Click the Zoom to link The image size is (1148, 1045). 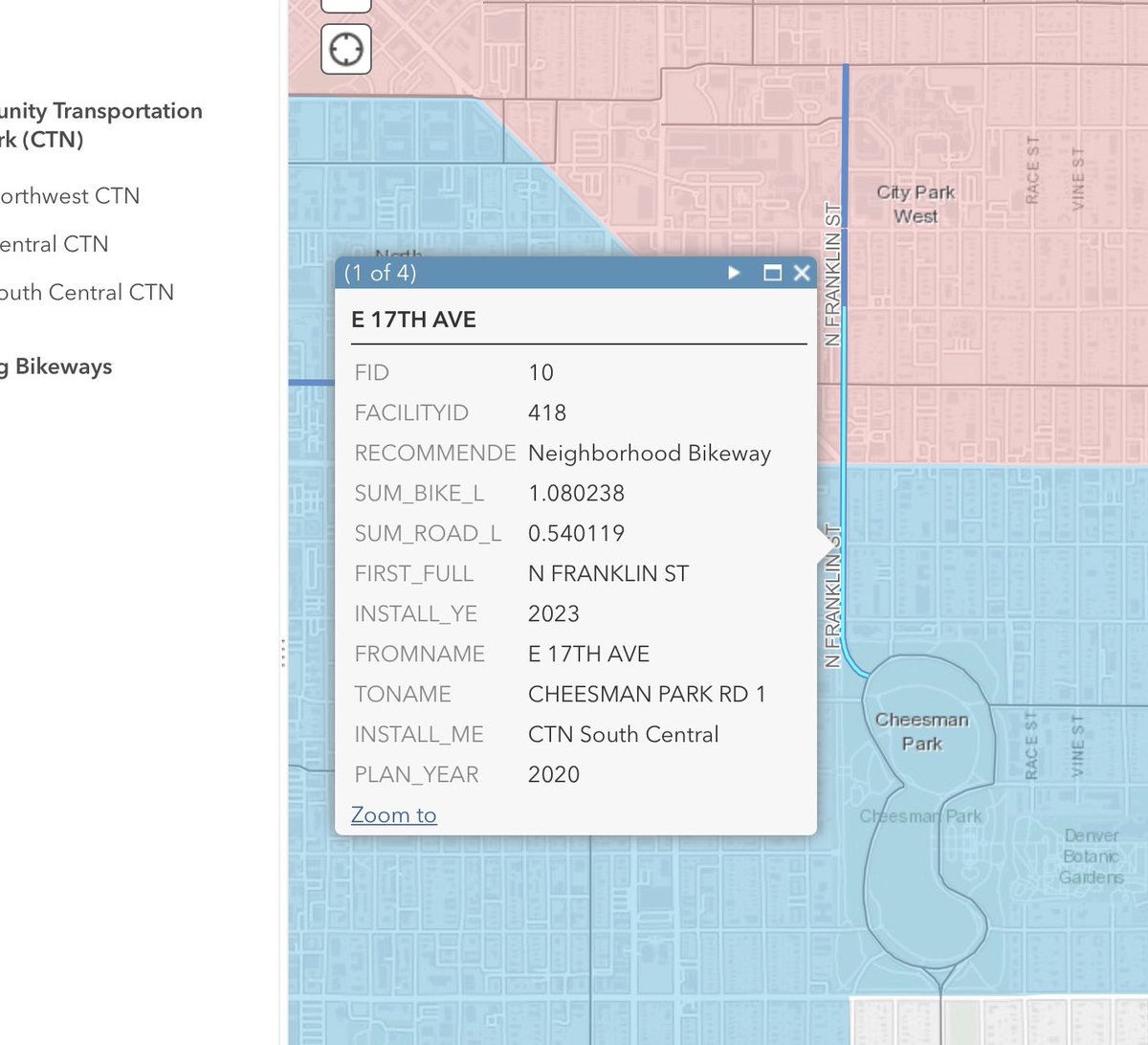tap(393, 815)
